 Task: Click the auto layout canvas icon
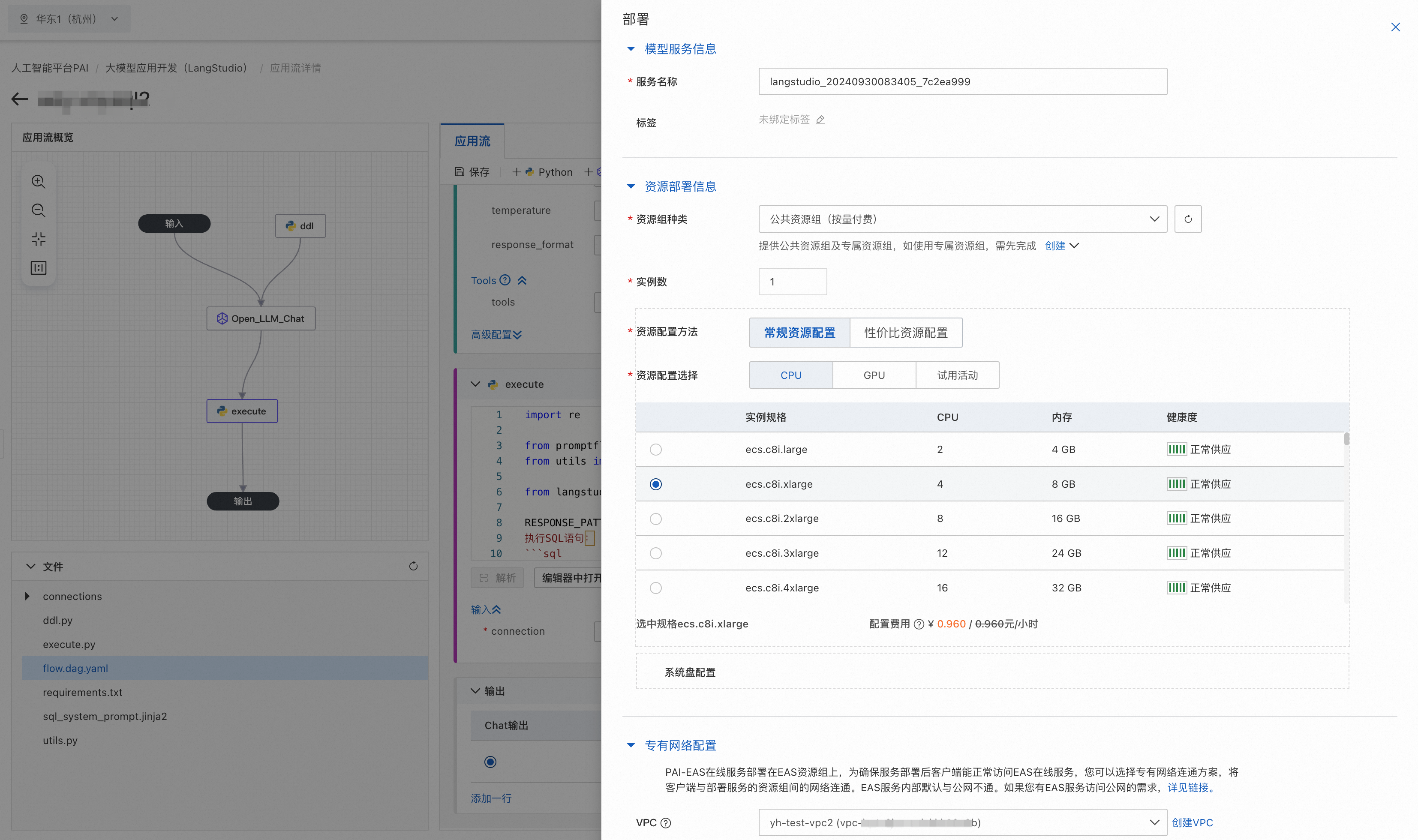tap(39, 268)
